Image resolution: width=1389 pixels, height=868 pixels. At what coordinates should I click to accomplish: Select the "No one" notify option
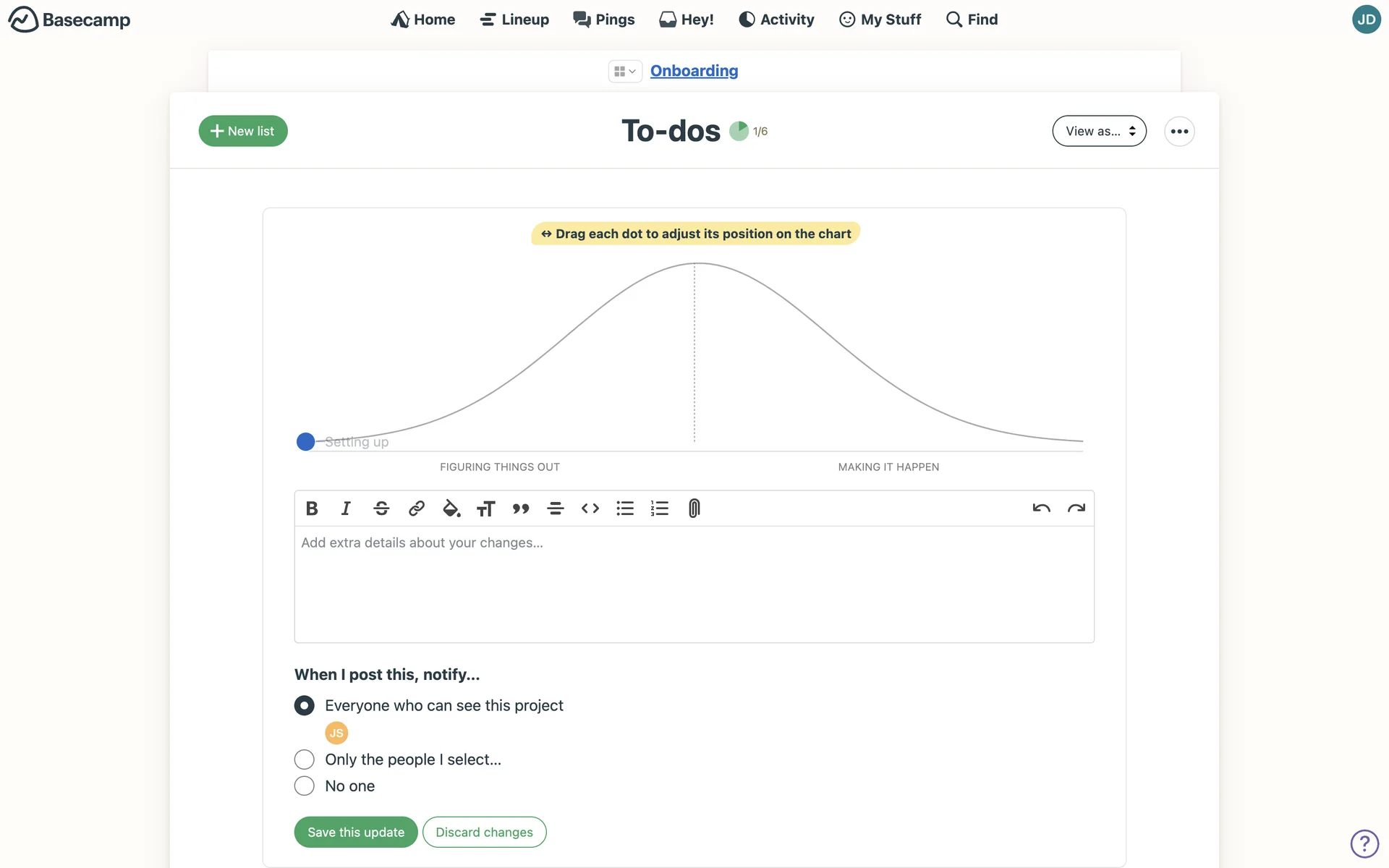(305, 786)
